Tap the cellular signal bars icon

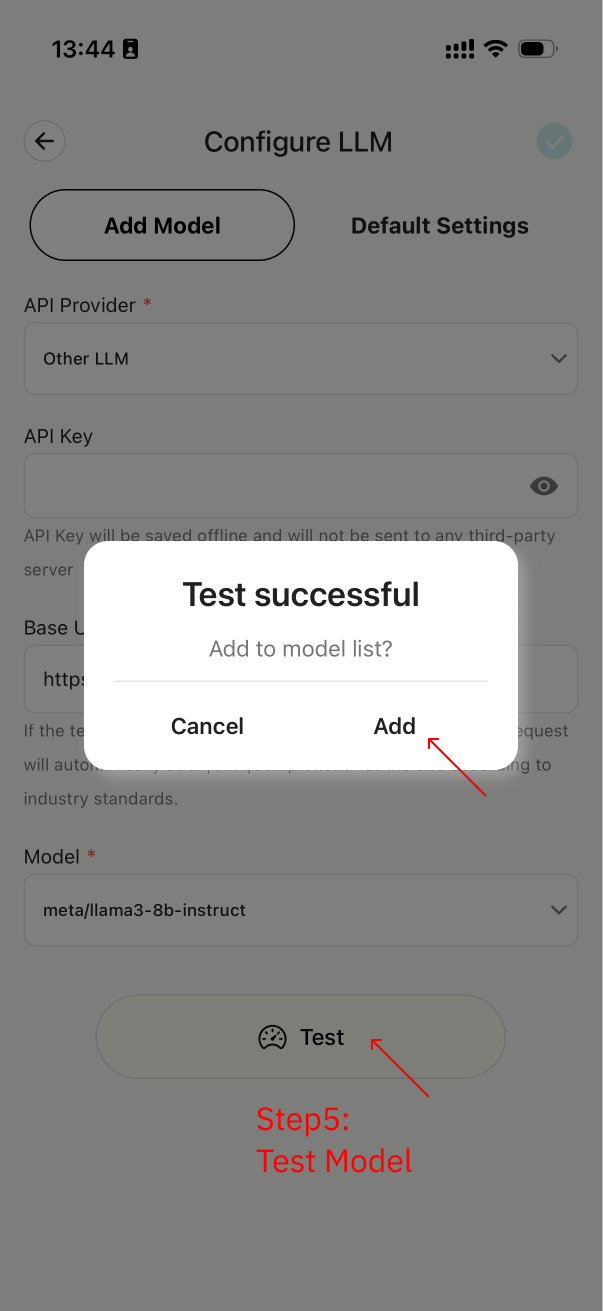[x=459, y=48]
